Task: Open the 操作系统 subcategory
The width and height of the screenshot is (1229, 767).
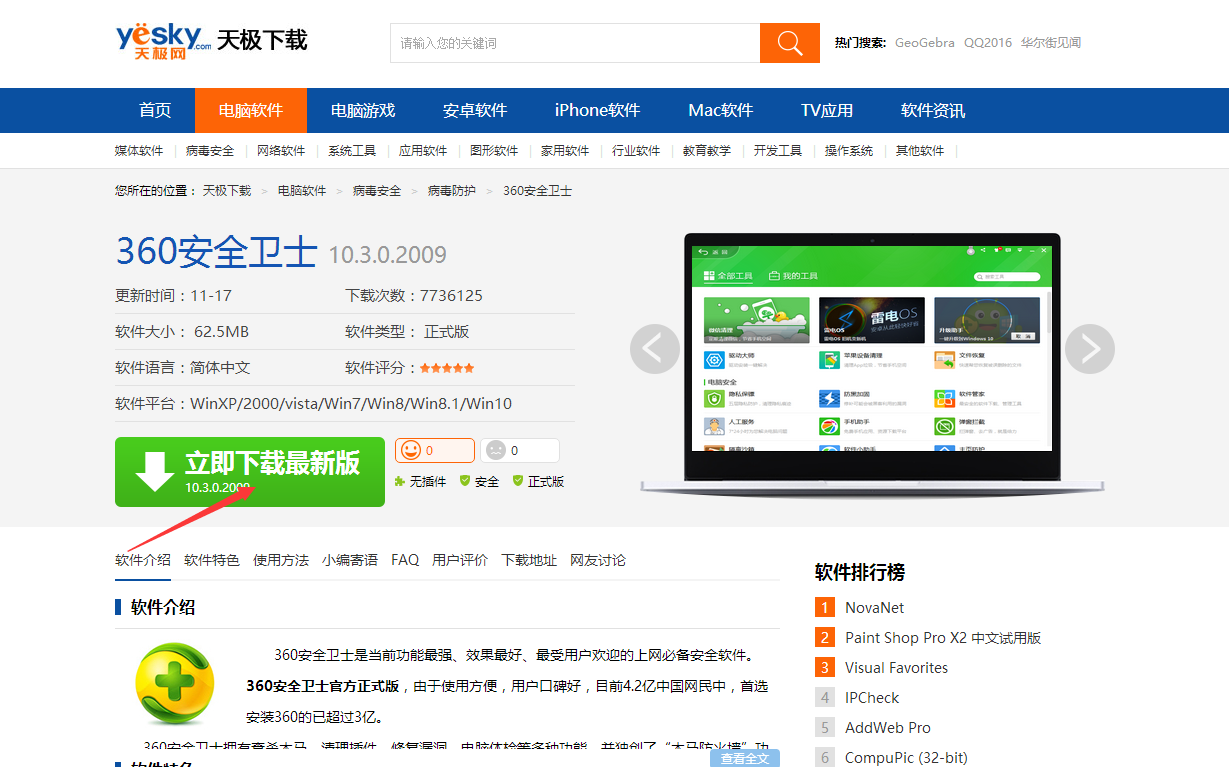Action: point(849,151)
